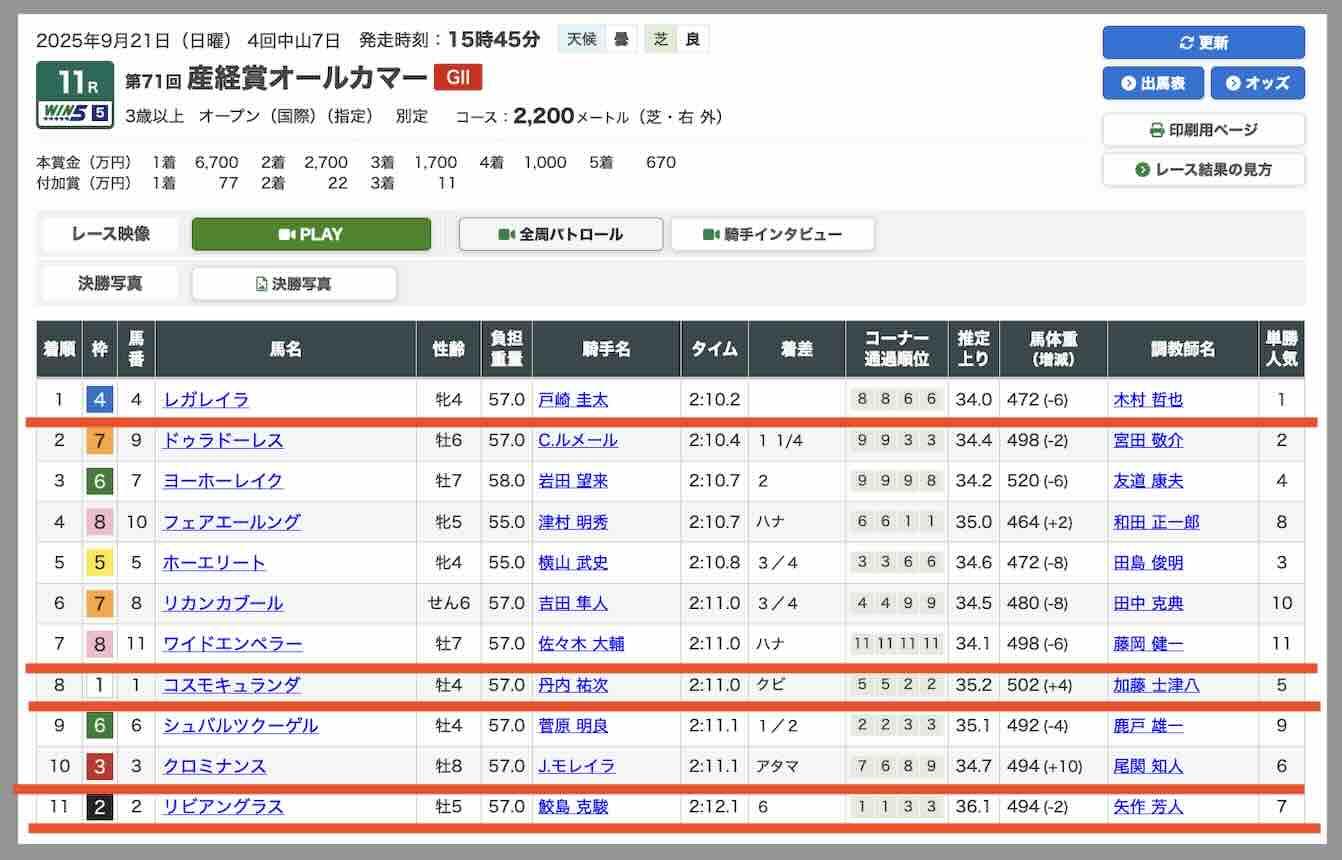
Task: Open レース結果の見方 help guide
Action: pyautogui.click(x=1203, y=170)
